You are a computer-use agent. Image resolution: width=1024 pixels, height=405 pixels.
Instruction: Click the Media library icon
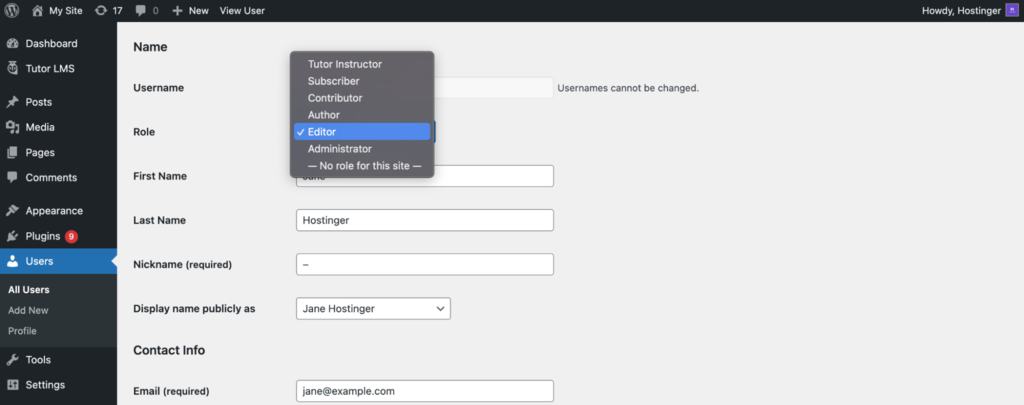pos(12,127)
